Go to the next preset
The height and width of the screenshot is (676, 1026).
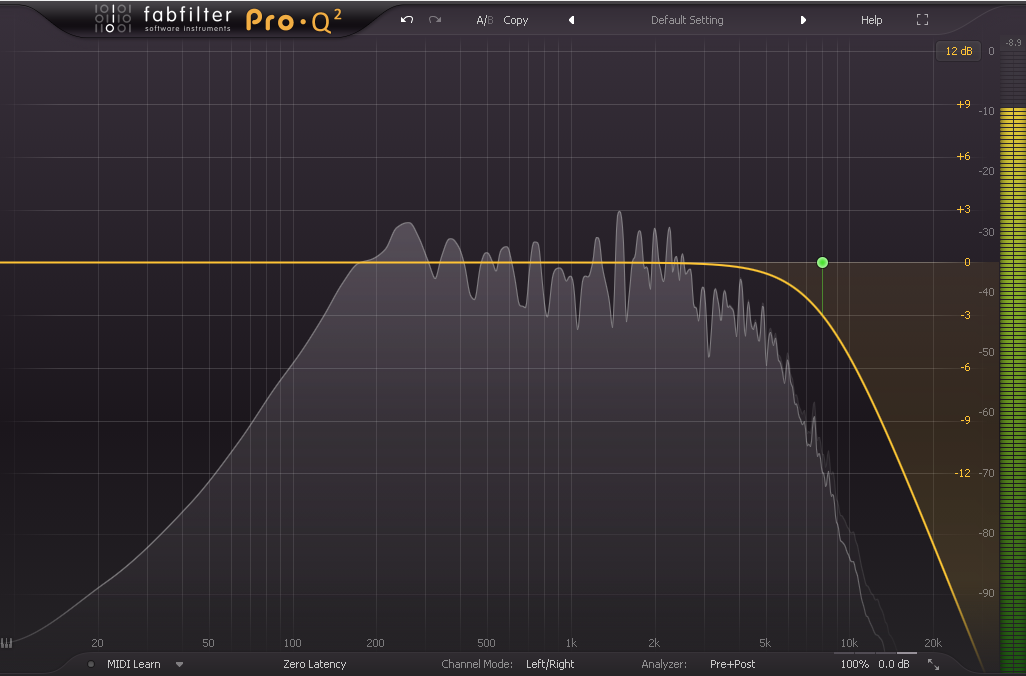803,20
